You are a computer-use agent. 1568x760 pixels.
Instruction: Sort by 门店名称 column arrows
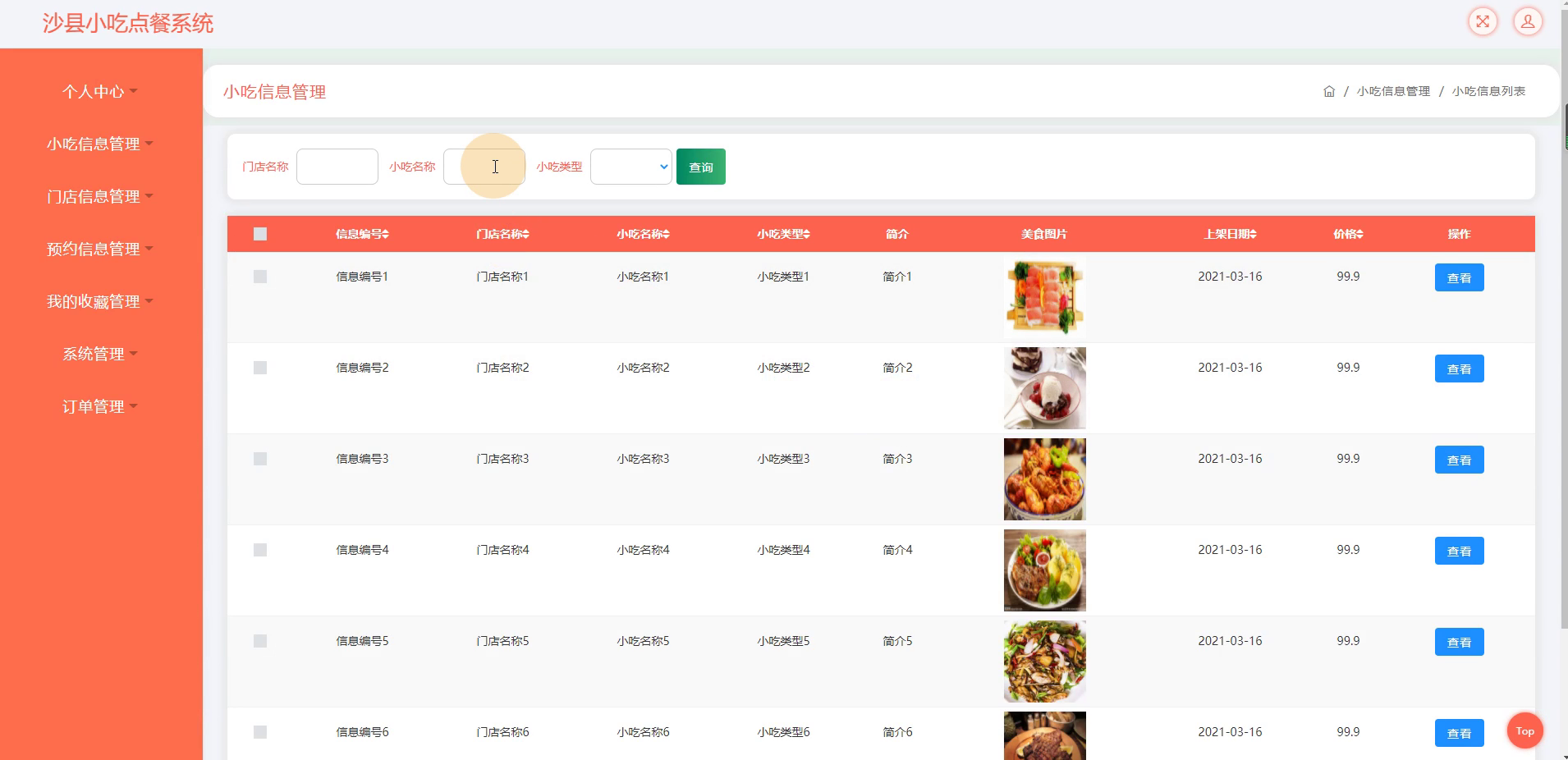click(x=526, y=234)
